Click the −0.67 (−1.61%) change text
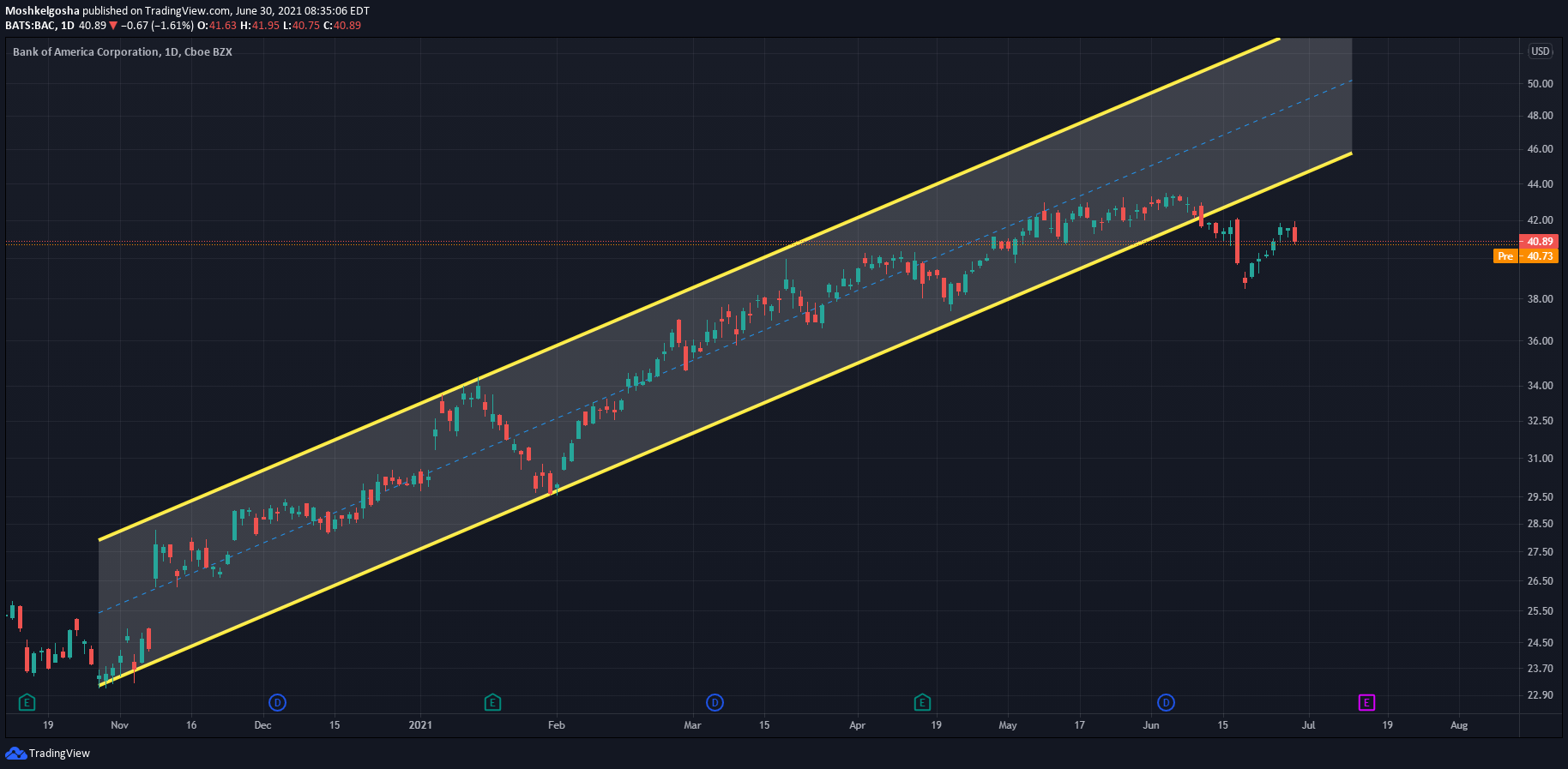The image size is (1568, 769). point(157,26)
